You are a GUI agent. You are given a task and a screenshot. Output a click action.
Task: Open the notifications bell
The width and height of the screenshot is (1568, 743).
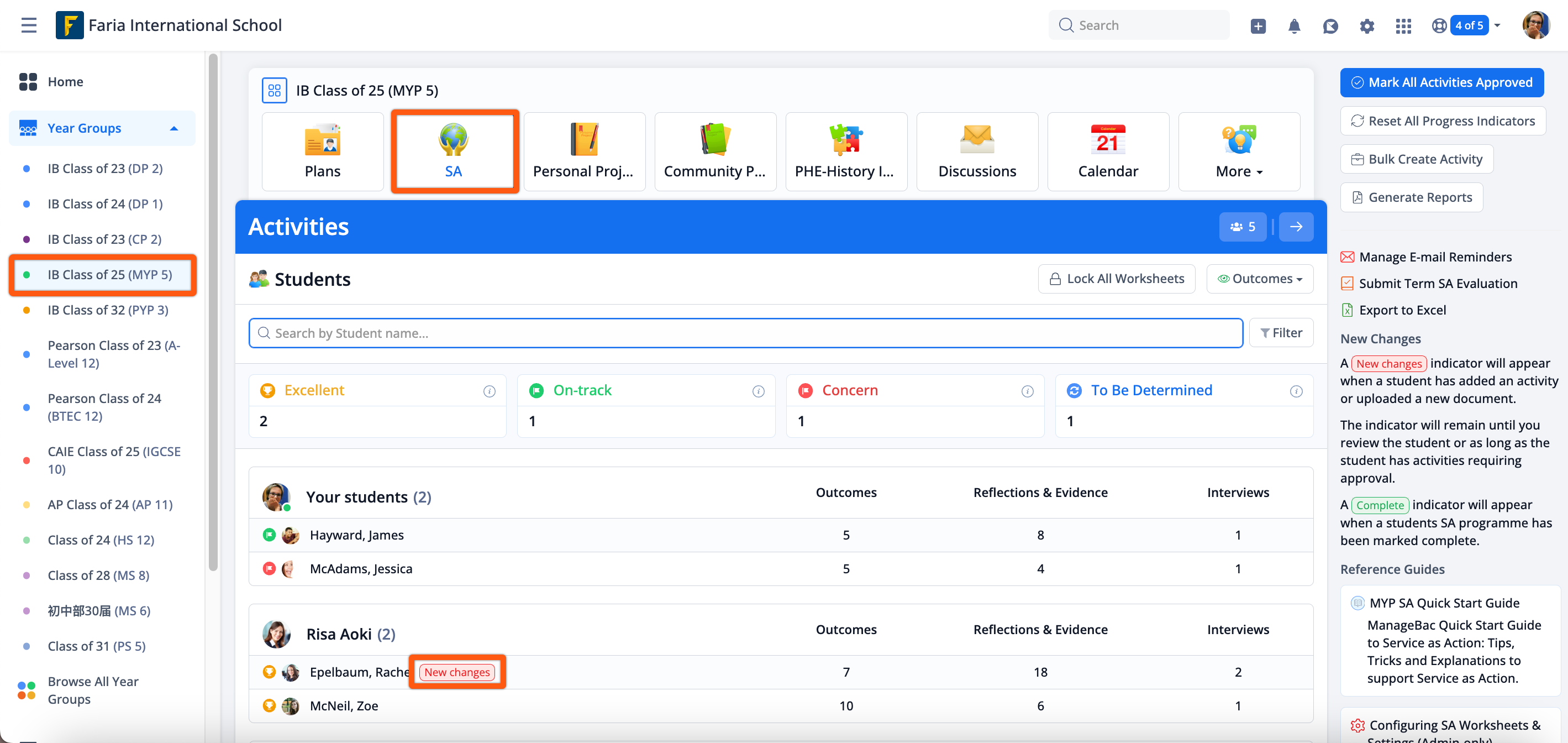click(x=1294, y=25)
